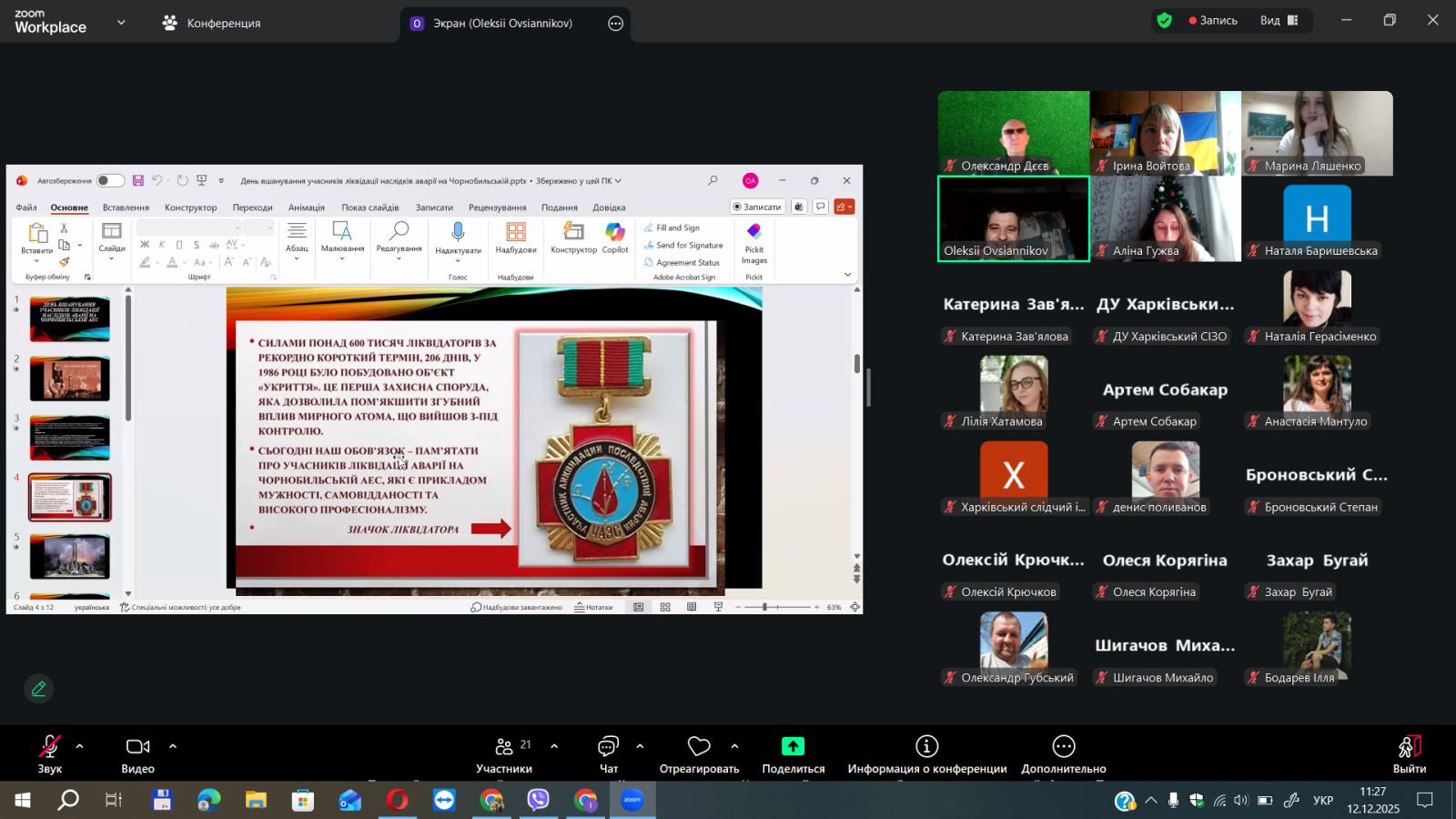The height and width of the screenshot is (819, 1456).
Task: Open the More options ellipsis icon
Action: 1063,747
